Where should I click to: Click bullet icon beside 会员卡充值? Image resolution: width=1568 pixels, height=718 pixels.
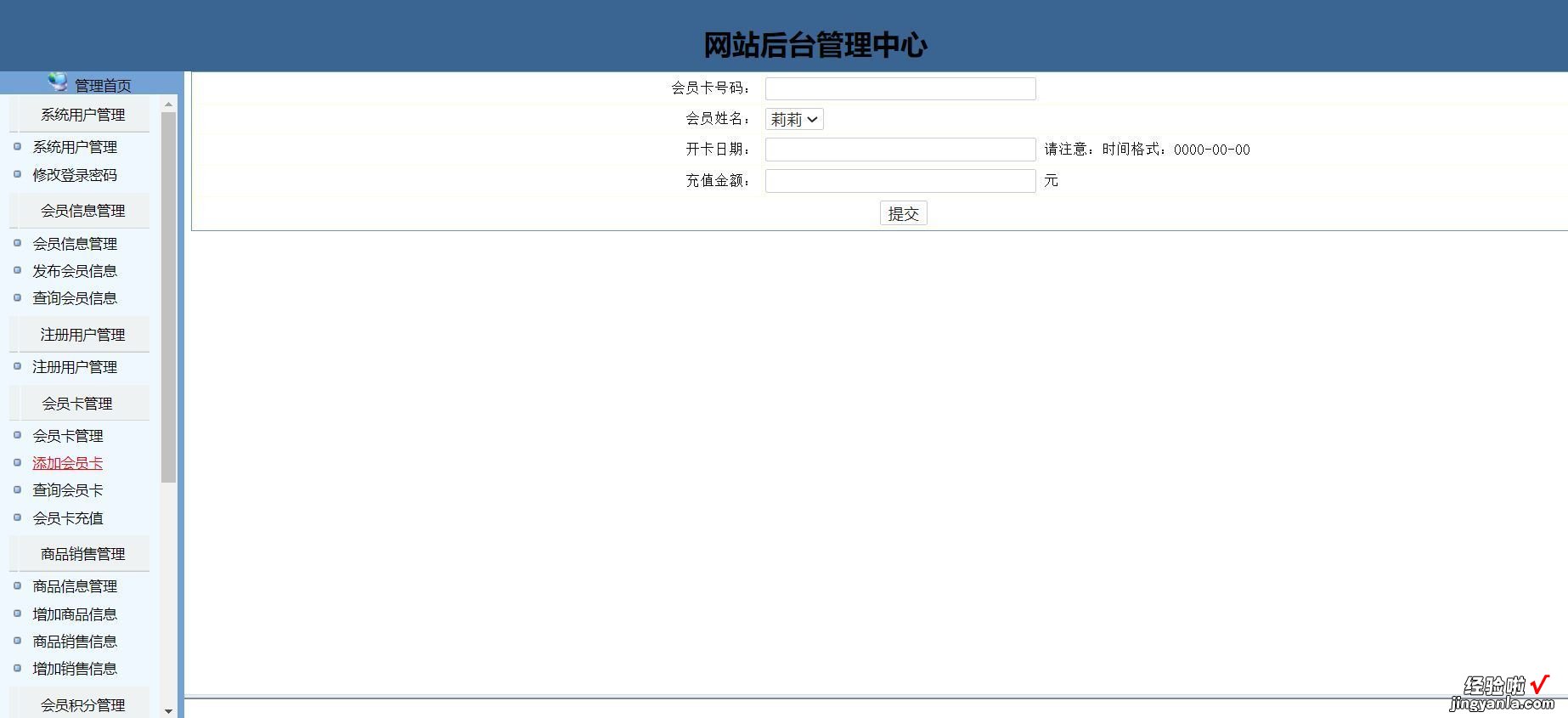(17, 517)
